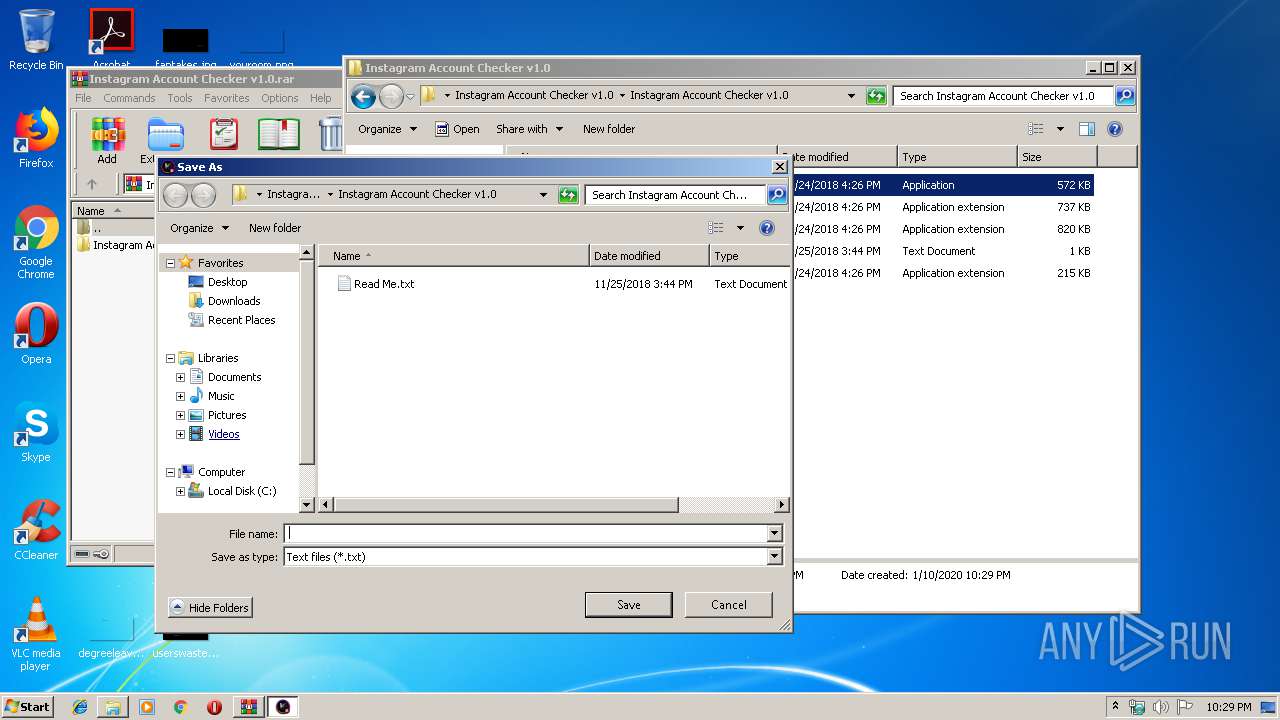Open Skype desktop shortcut

36,432
